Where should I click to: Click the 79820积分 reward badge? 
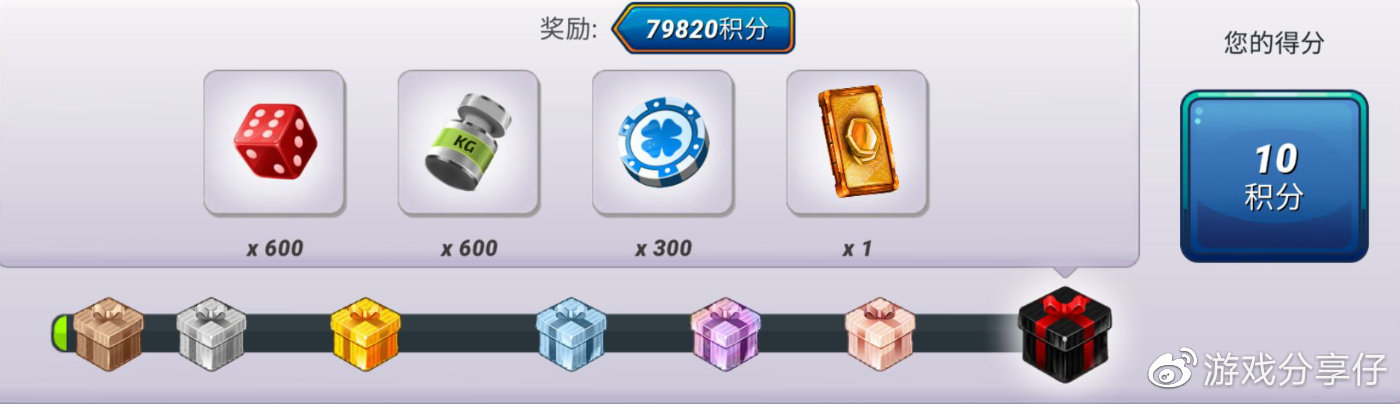(x=703, y=28)
